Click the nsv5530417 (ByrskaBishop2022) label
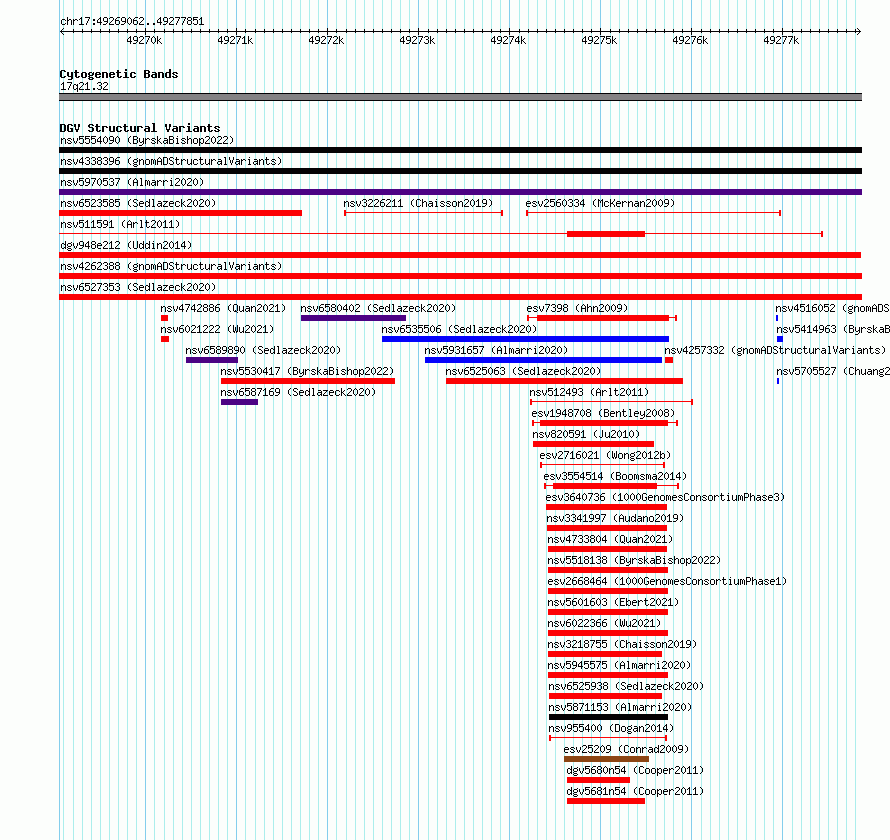Screen dimensions: 890x840 pyautogui.click(x=307, y=371)
